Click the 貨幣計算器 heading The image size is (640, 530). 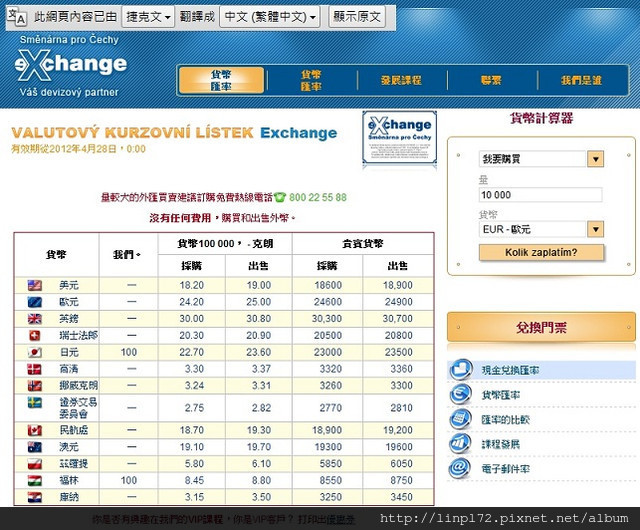click(541, 118)
